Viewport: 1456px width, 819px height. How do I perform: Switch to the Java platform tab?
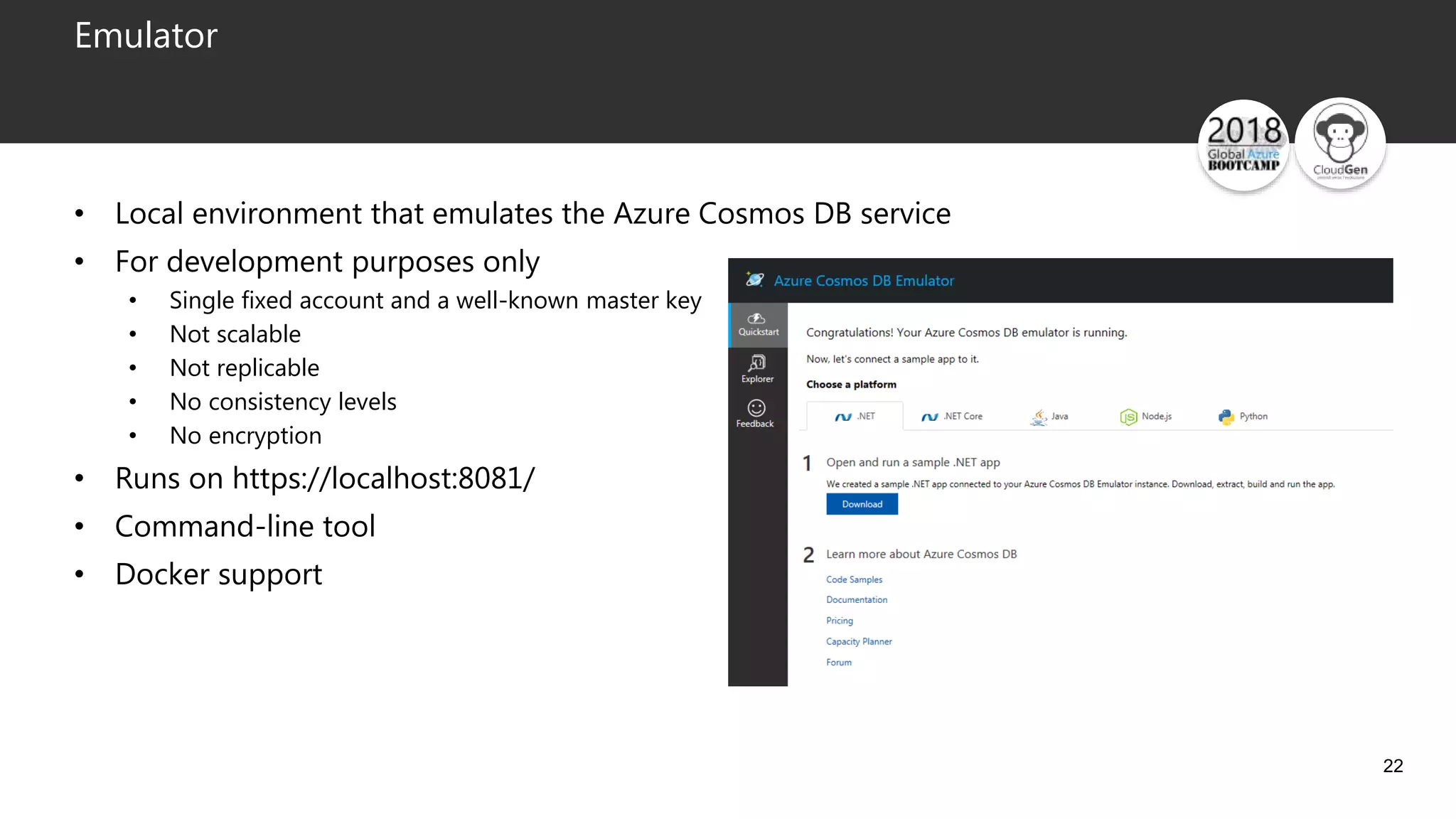click(1049, 417)
